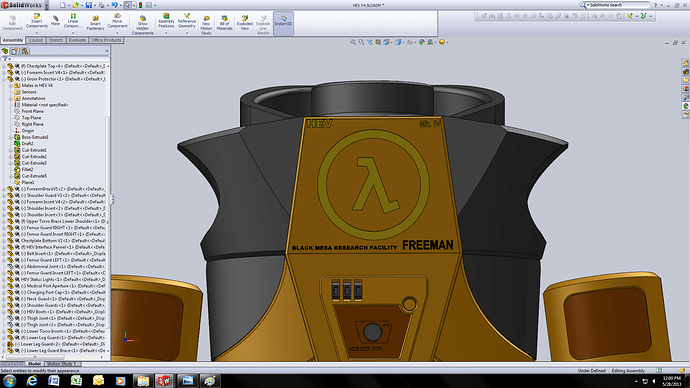This screenshot has width=690, height=388.
Task: Open the Sketch tab
Action: tap(55, 40)
